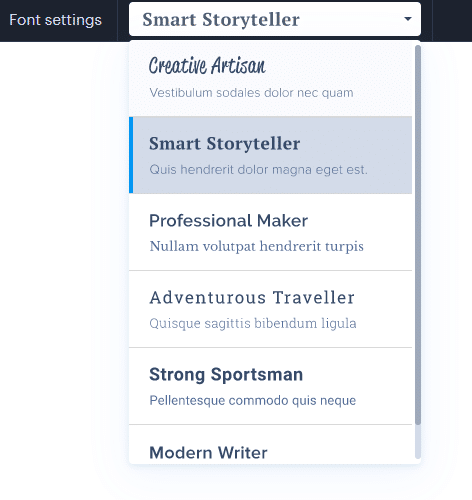This screenshot has height=500, width=472.
Task: Click the Nullam volutpat hendrerit turpis text
Action: (x=256, y=246)
